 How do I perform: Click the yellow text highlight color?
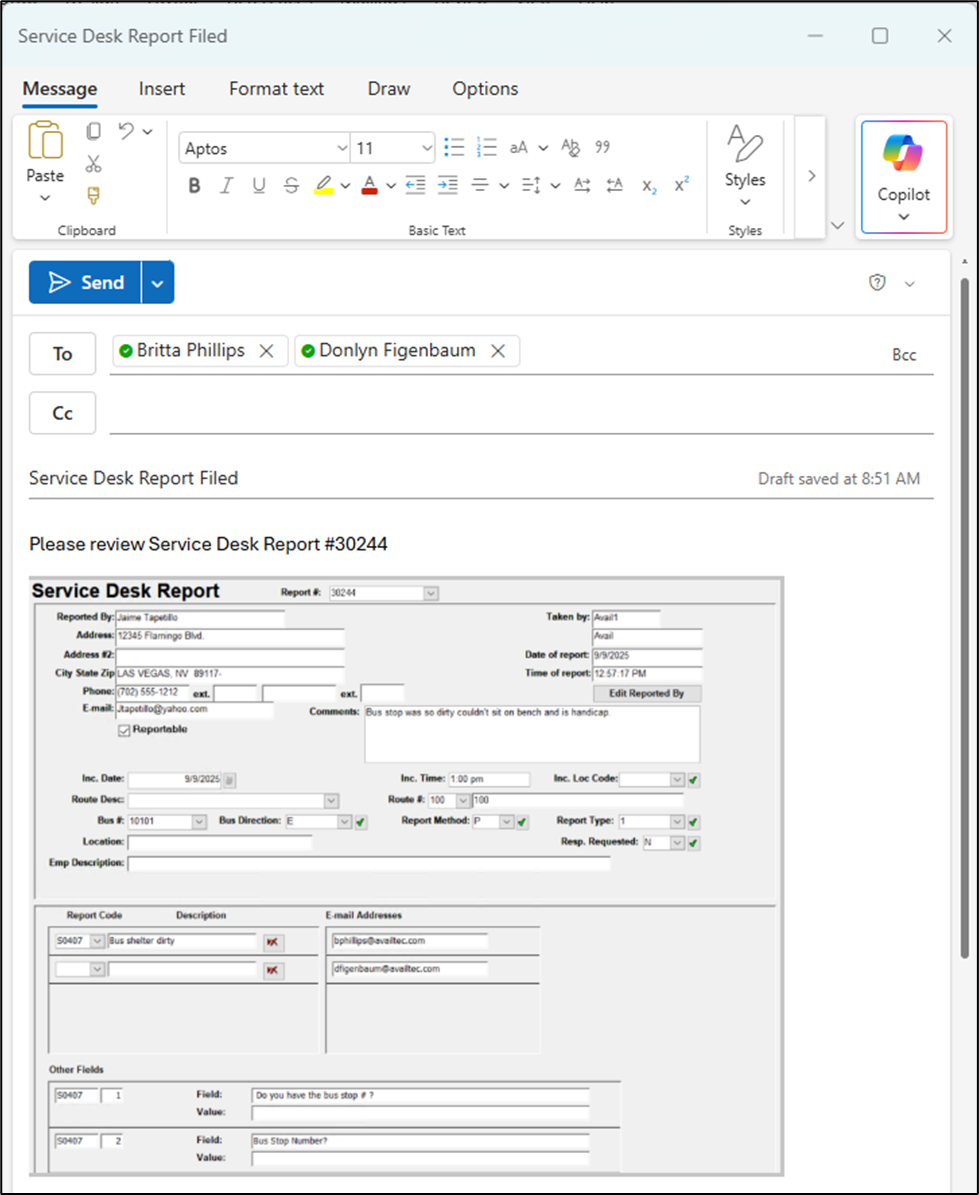tap(323, 185)
